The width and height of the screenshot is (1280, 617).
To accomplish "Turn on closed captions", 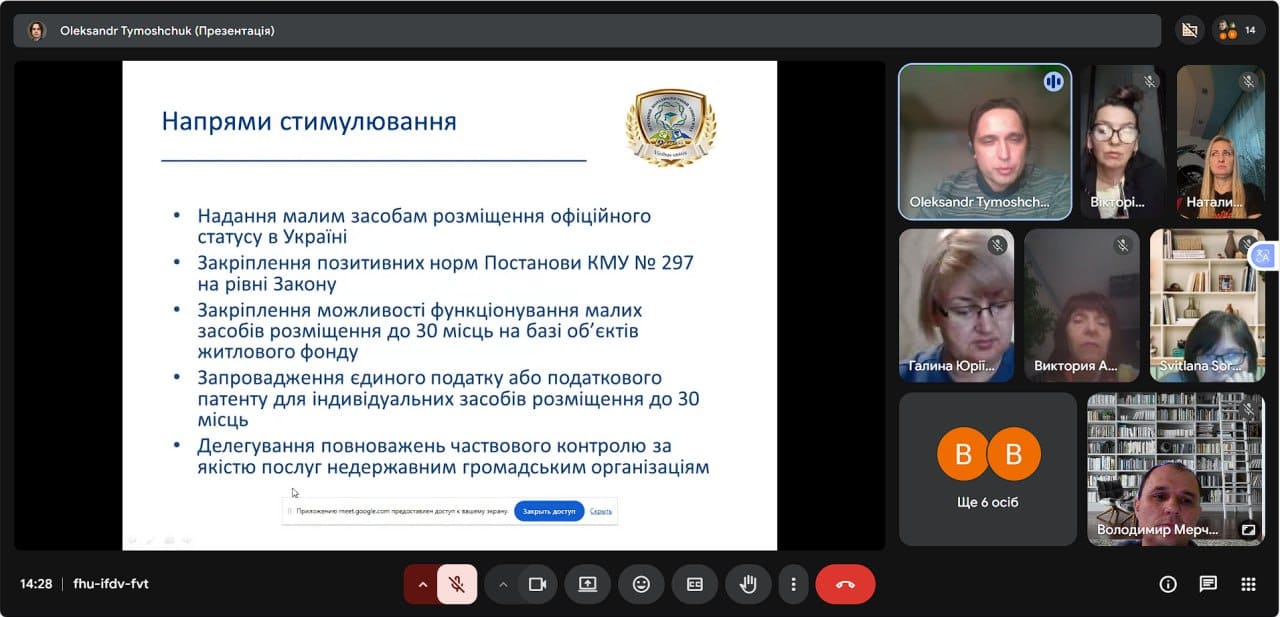I will pyautogui.click(x=694, y=584).
